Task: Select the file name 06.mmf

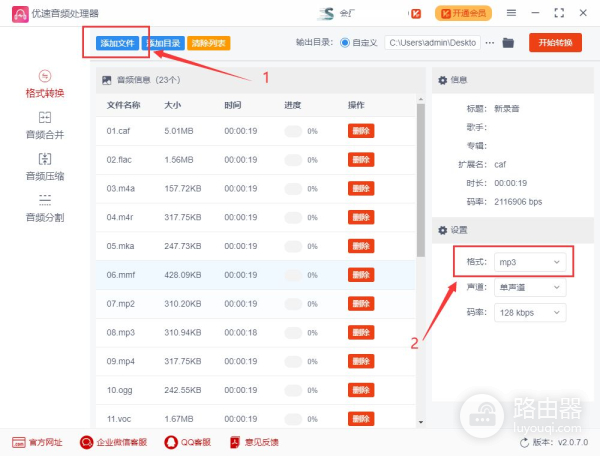Action: pyautogui.click(x=121, y=275)
